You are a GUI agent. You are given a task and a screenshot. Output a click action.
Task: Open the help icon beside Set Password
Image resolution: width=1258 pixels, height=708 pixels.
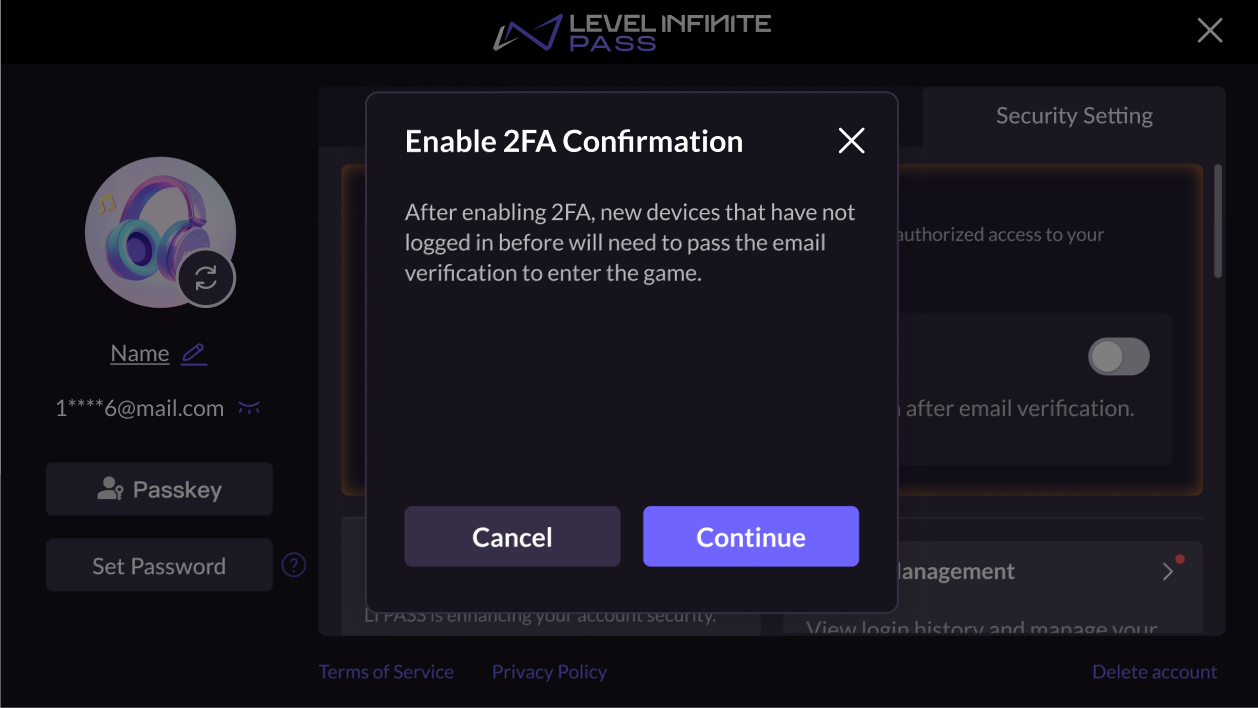293,565
